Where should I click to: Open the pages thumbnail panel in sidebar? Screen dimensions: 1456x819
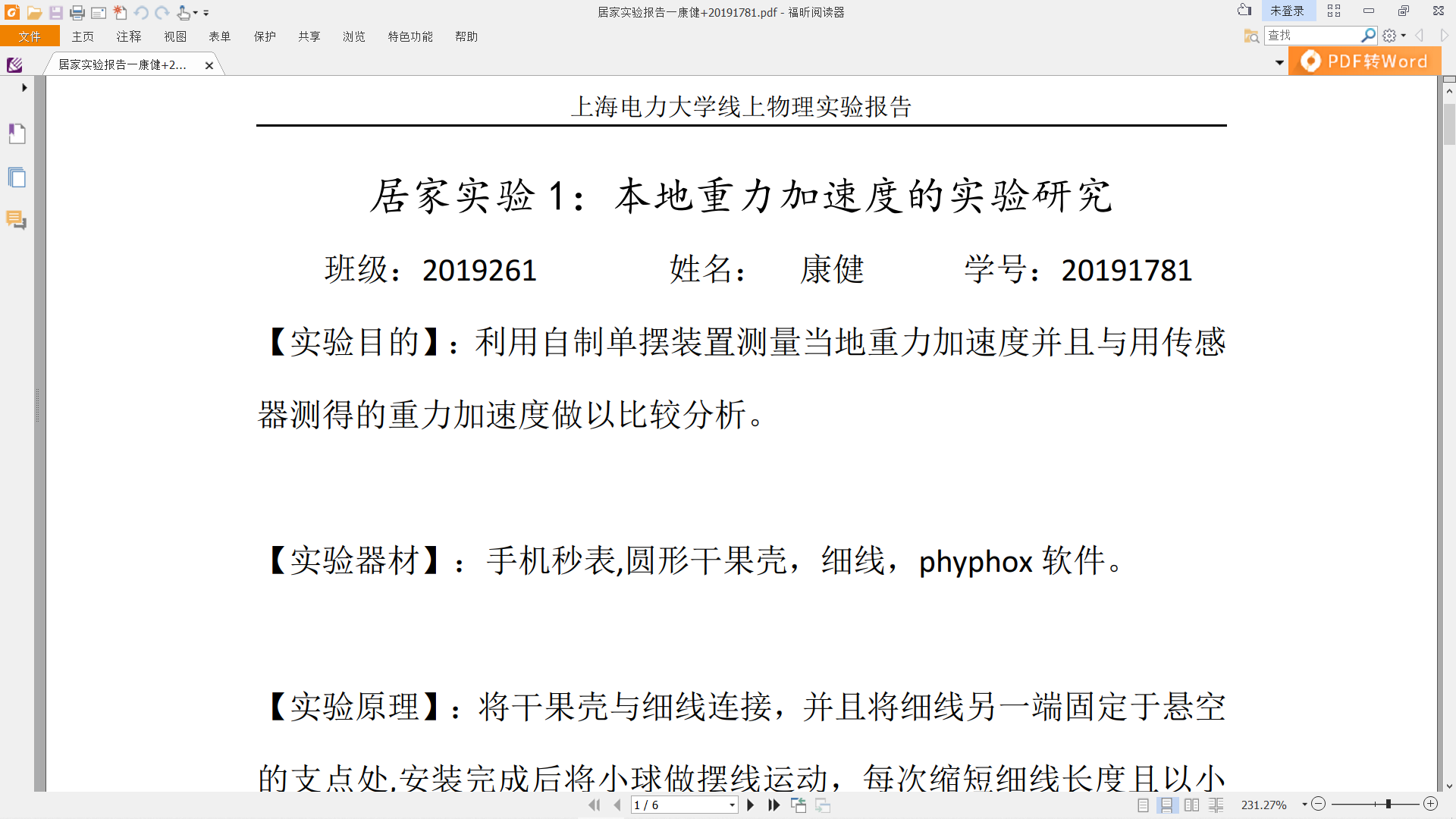pyautogui.click(x=17, y=177)
